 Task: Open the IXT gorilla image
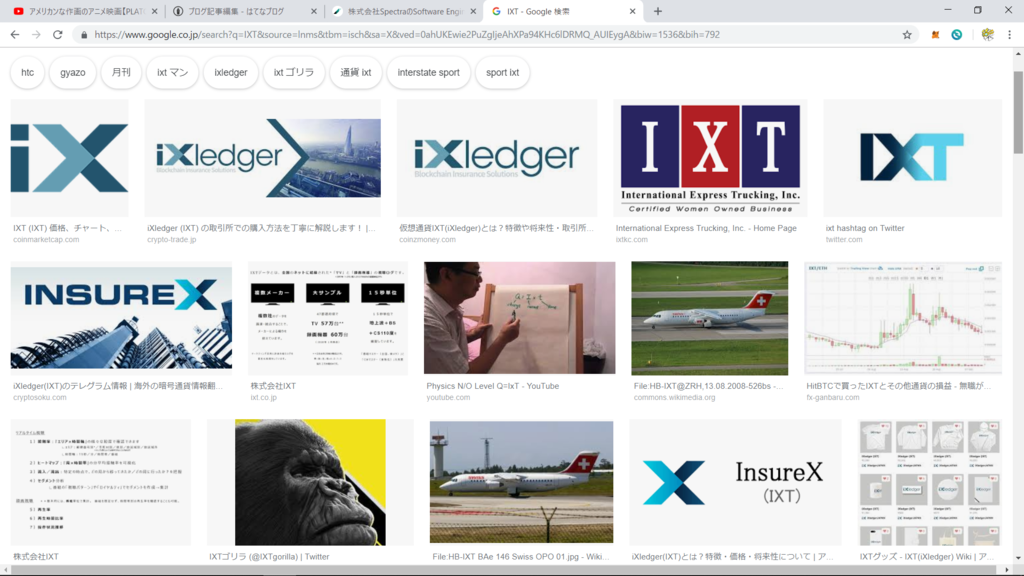(310, 483)
